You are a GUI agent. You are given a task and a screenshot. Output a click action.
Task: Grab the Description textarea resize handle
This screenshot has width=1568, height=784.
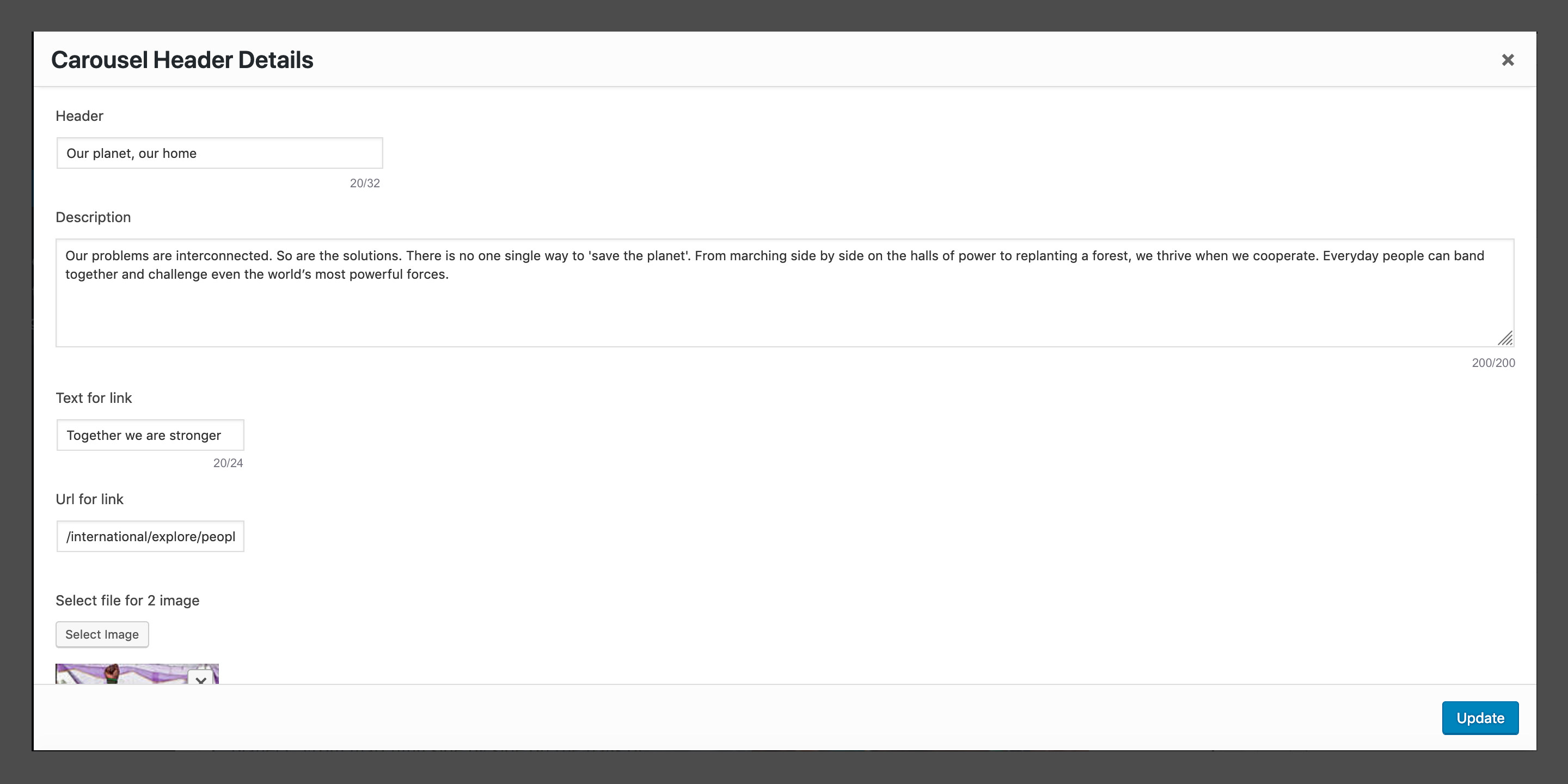[x=1505, y=338]
